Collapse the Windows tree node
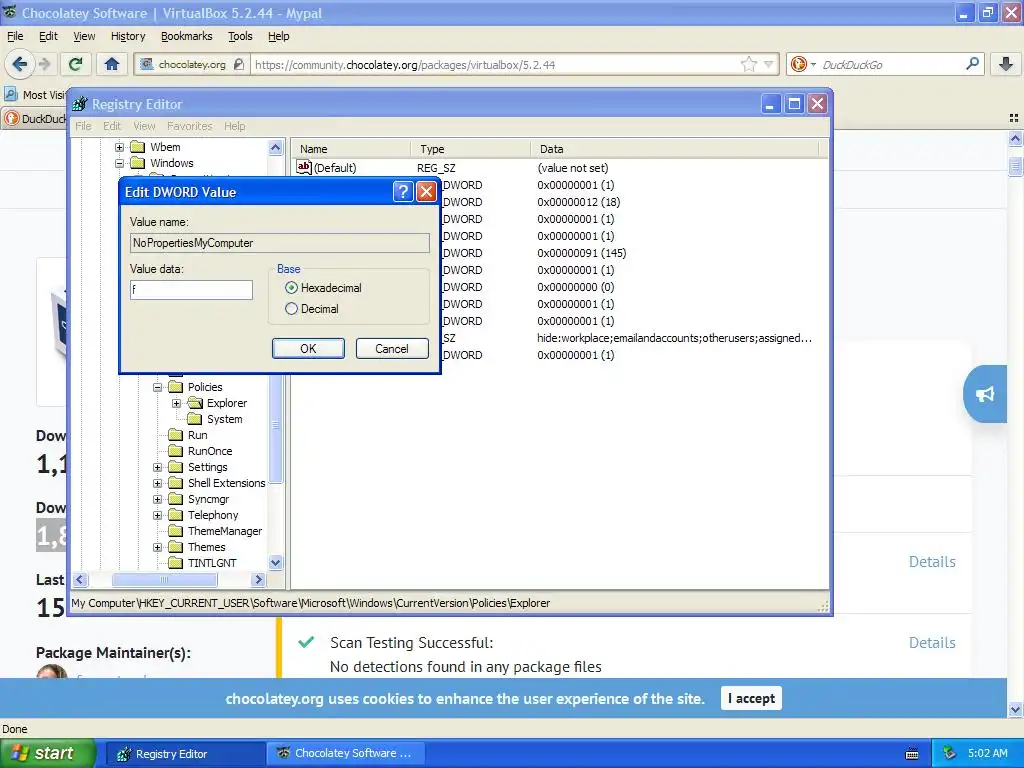Image resolution: width=1024 pixels, height=768 pixels. pyautogui.click(x=120, y=163)
